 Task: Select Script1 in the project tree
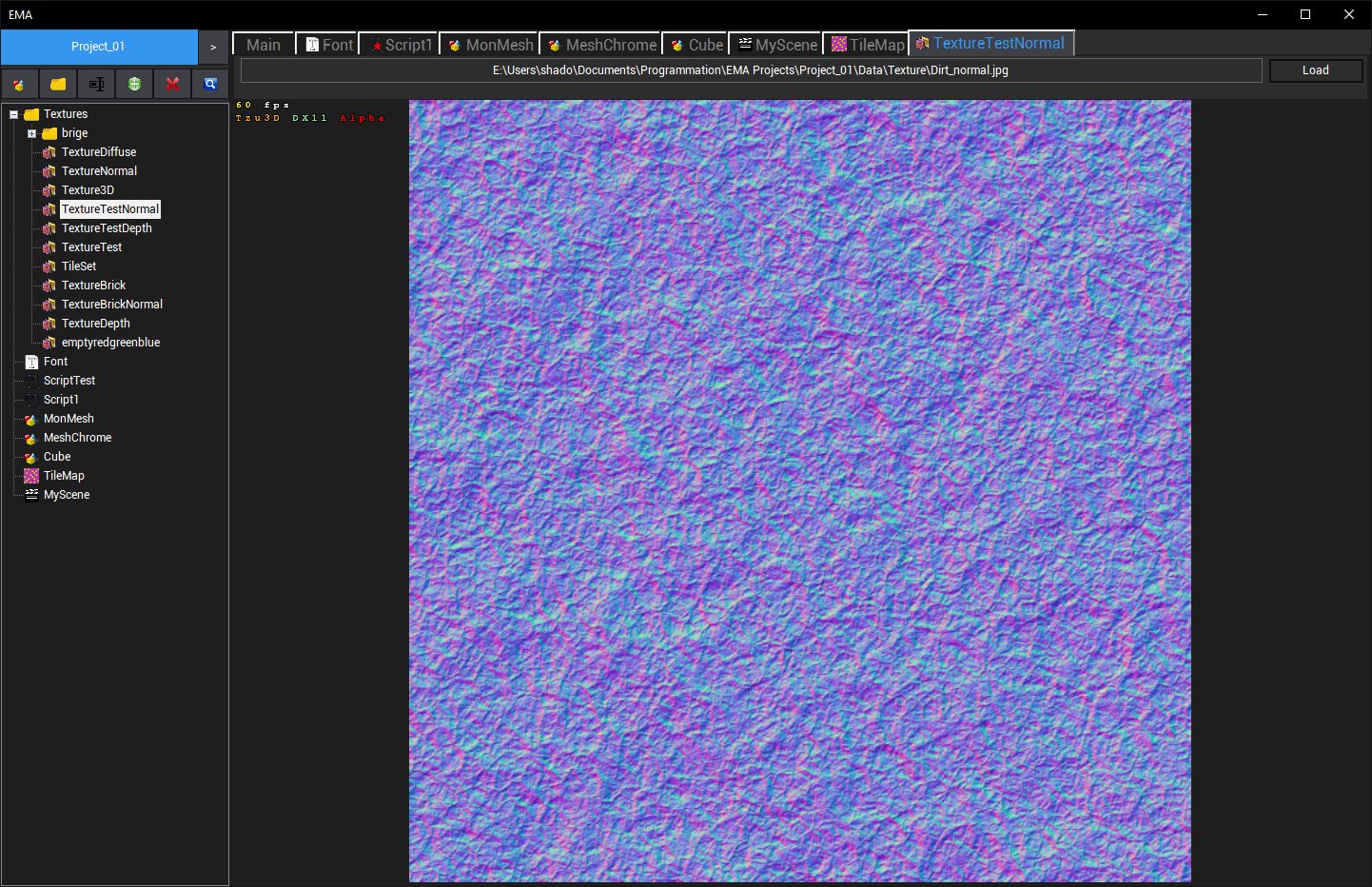[x=61, y=400]
